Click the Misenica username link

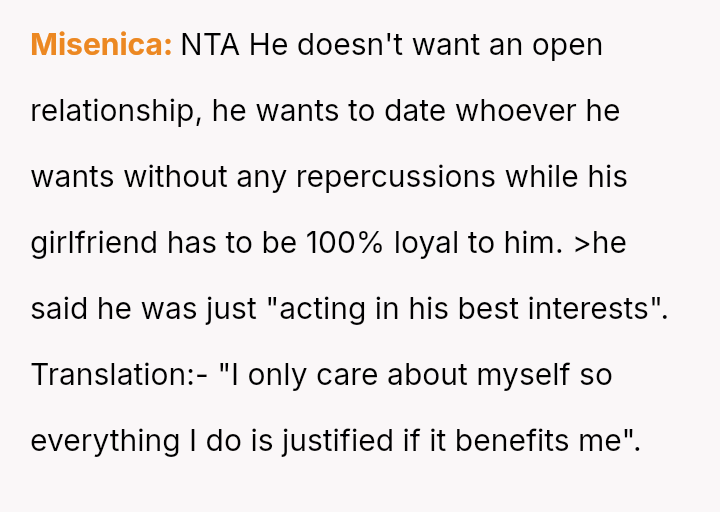pos(101,45)
